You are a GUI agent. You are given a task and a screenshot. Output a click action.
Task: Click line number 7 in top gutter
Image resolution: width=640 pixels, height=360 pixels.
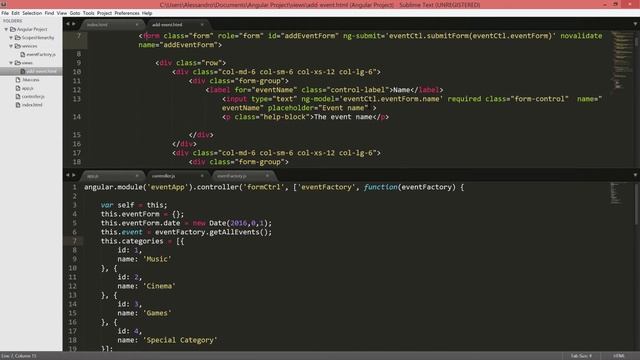(x=78, y=36)
